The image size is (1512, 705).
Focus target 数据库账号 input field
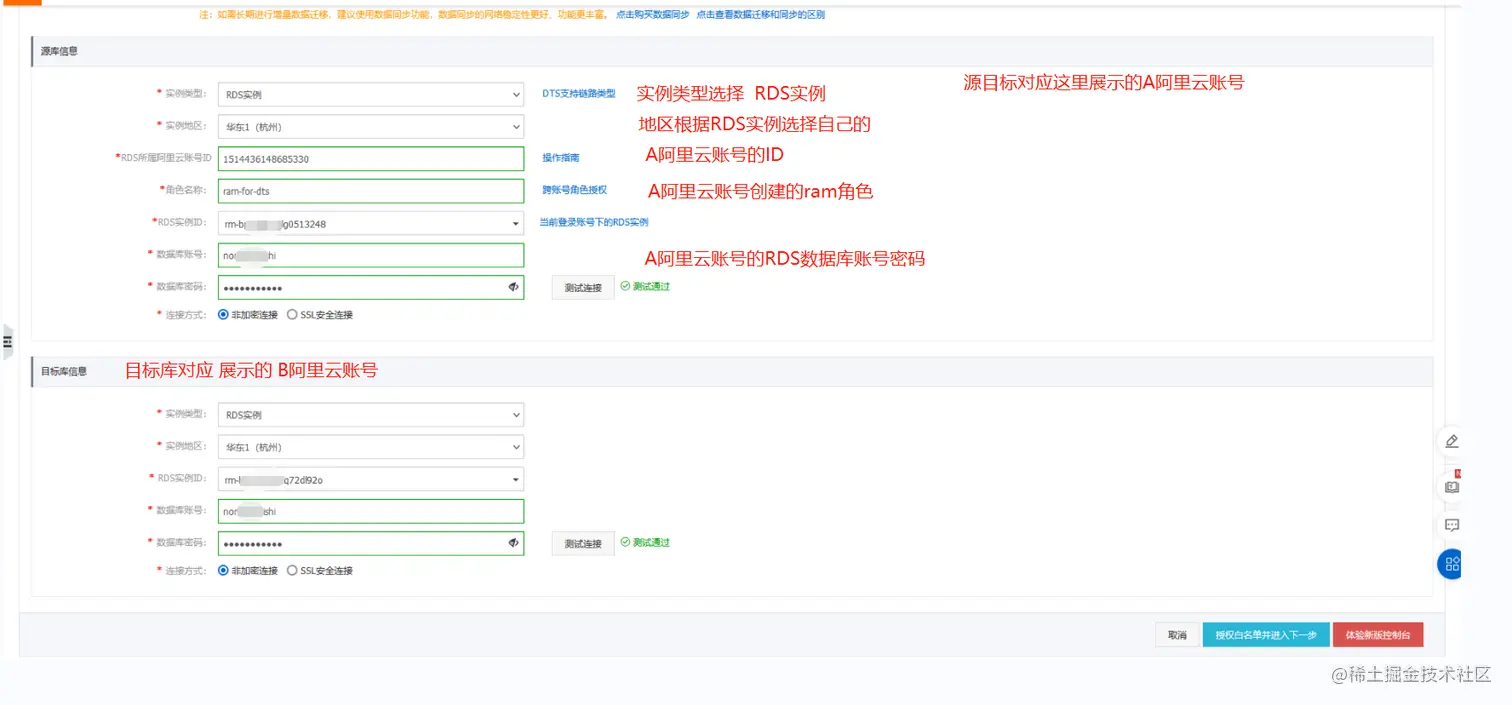point(370,511)
